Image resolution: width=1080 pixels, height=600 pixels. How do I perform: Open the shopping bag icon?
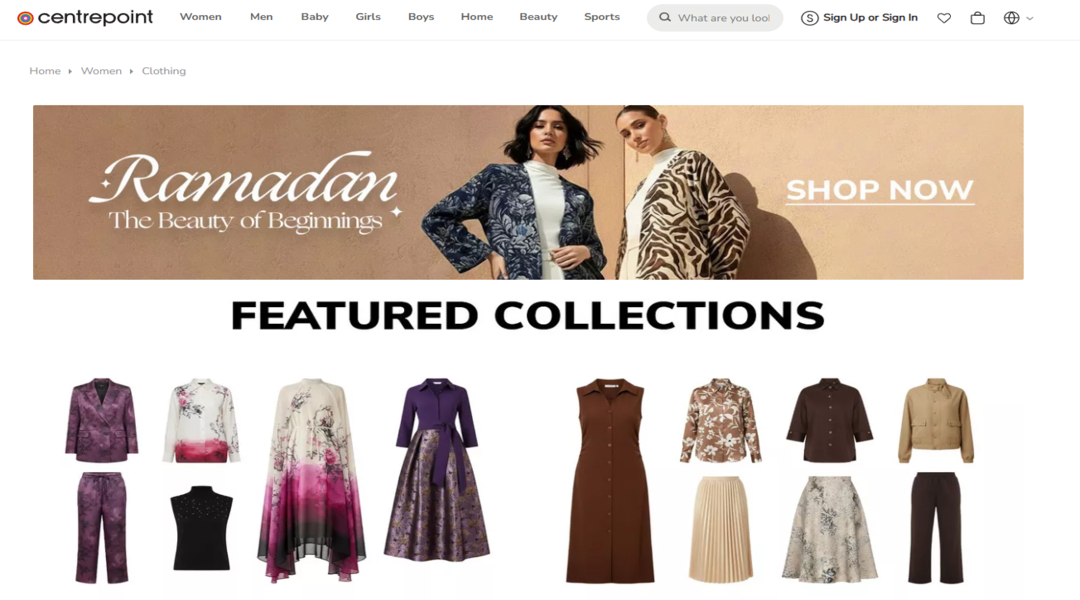tap(977, 18)
